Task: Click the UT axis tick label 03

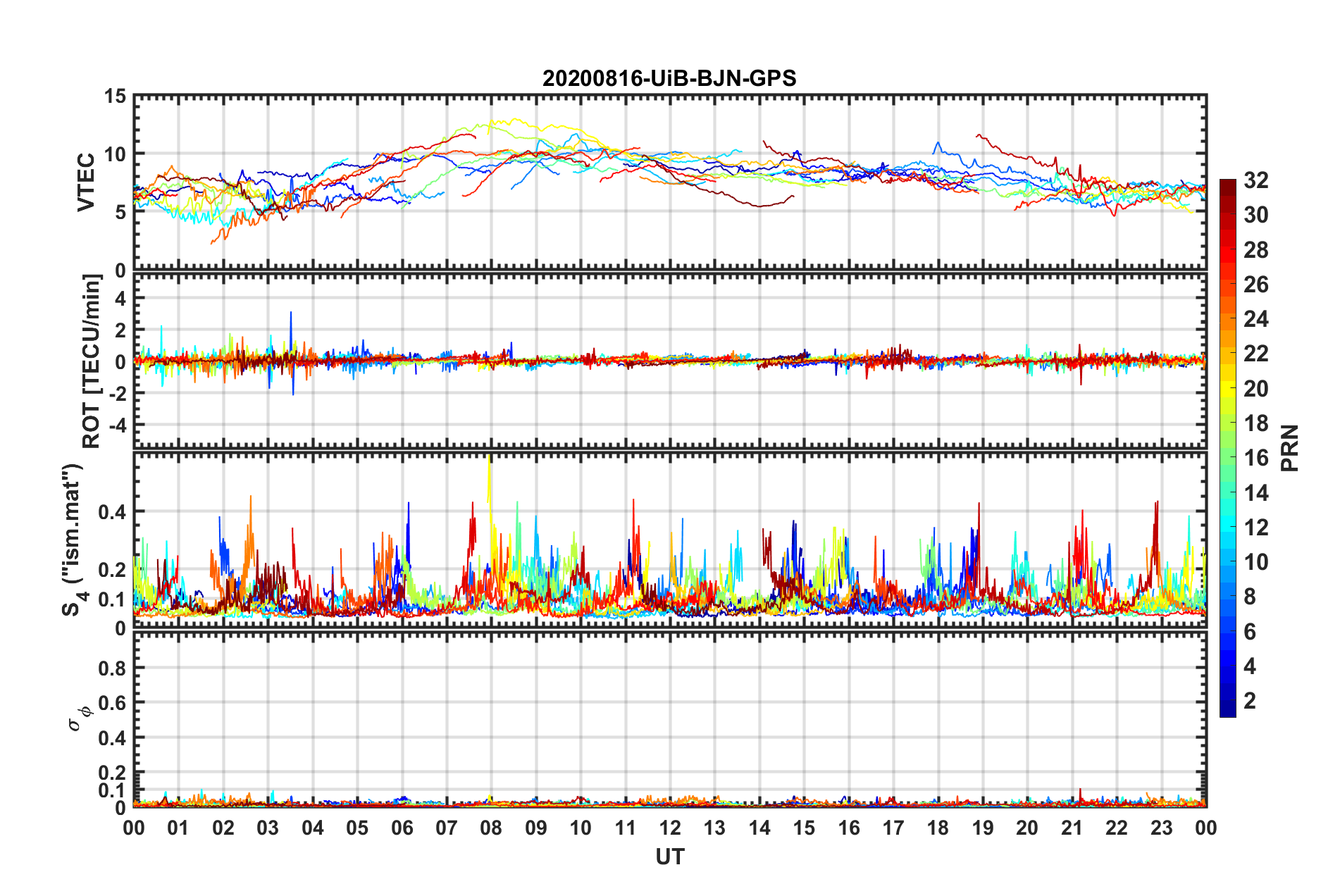Action: (x=268, y=828)
